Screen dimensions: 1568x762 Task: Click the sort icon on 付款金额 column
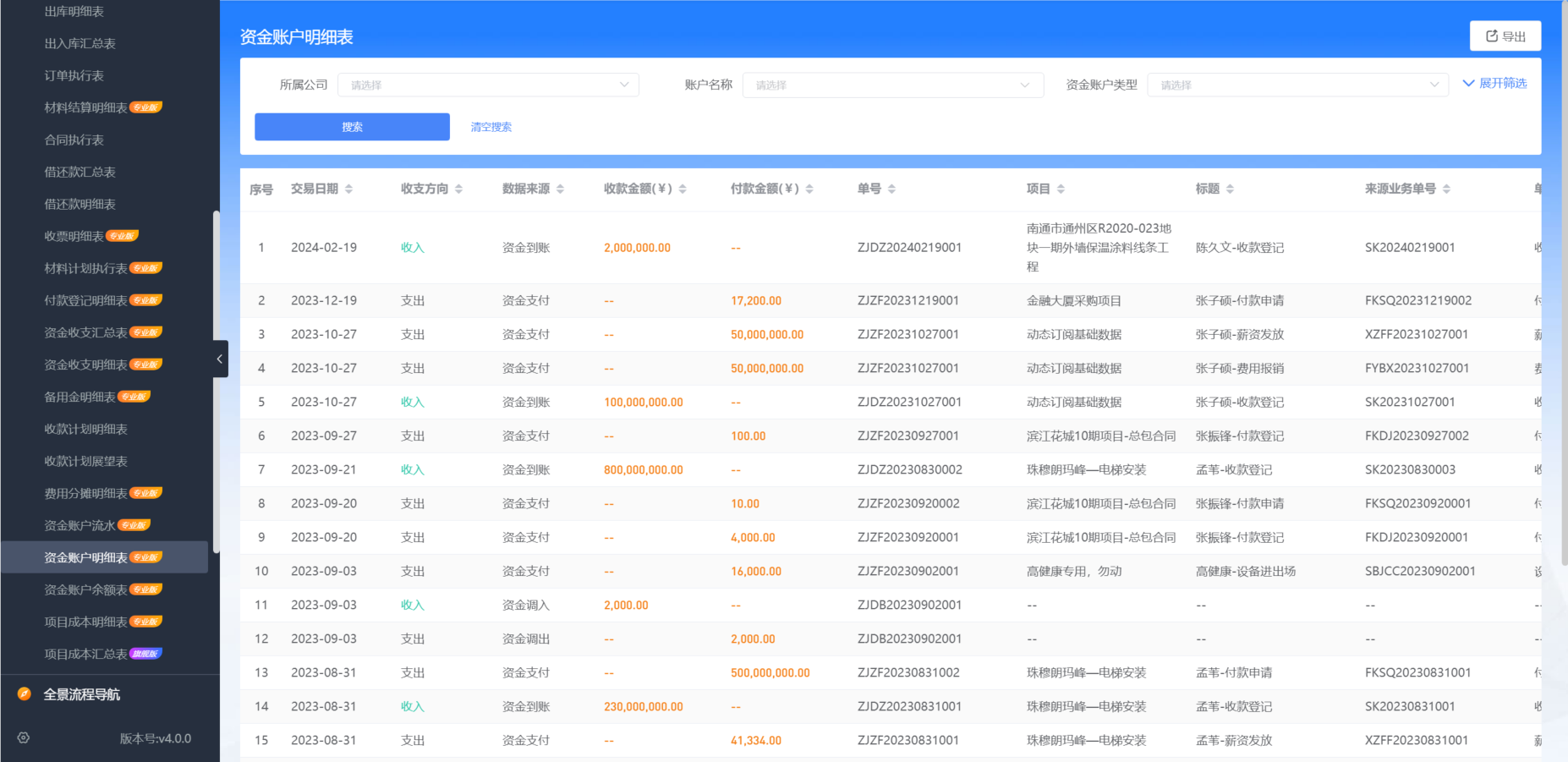pos(809,189)
